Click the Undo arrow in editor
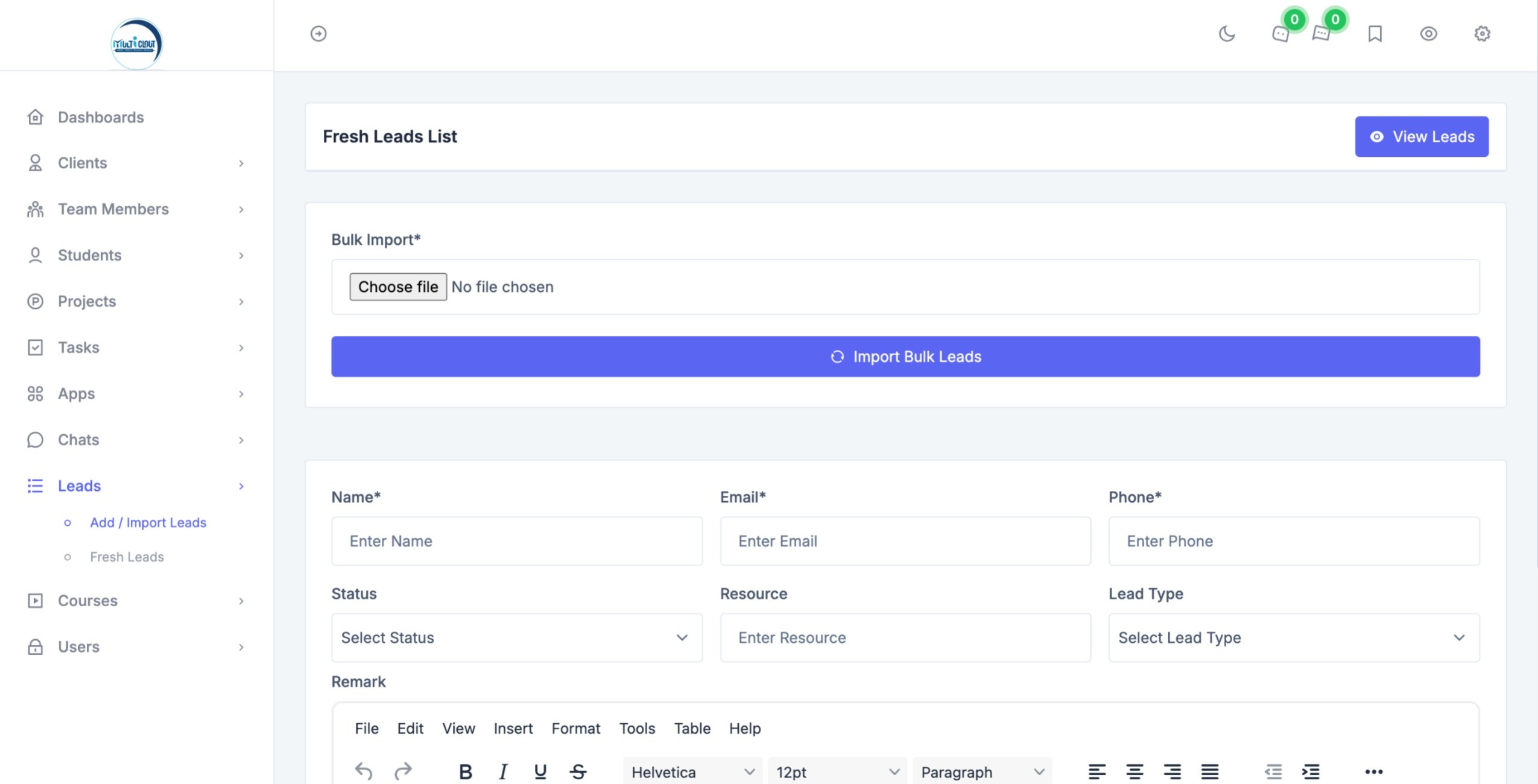Image resolution: width=1538 pixels, height=784 pixels. pos(364,771)
